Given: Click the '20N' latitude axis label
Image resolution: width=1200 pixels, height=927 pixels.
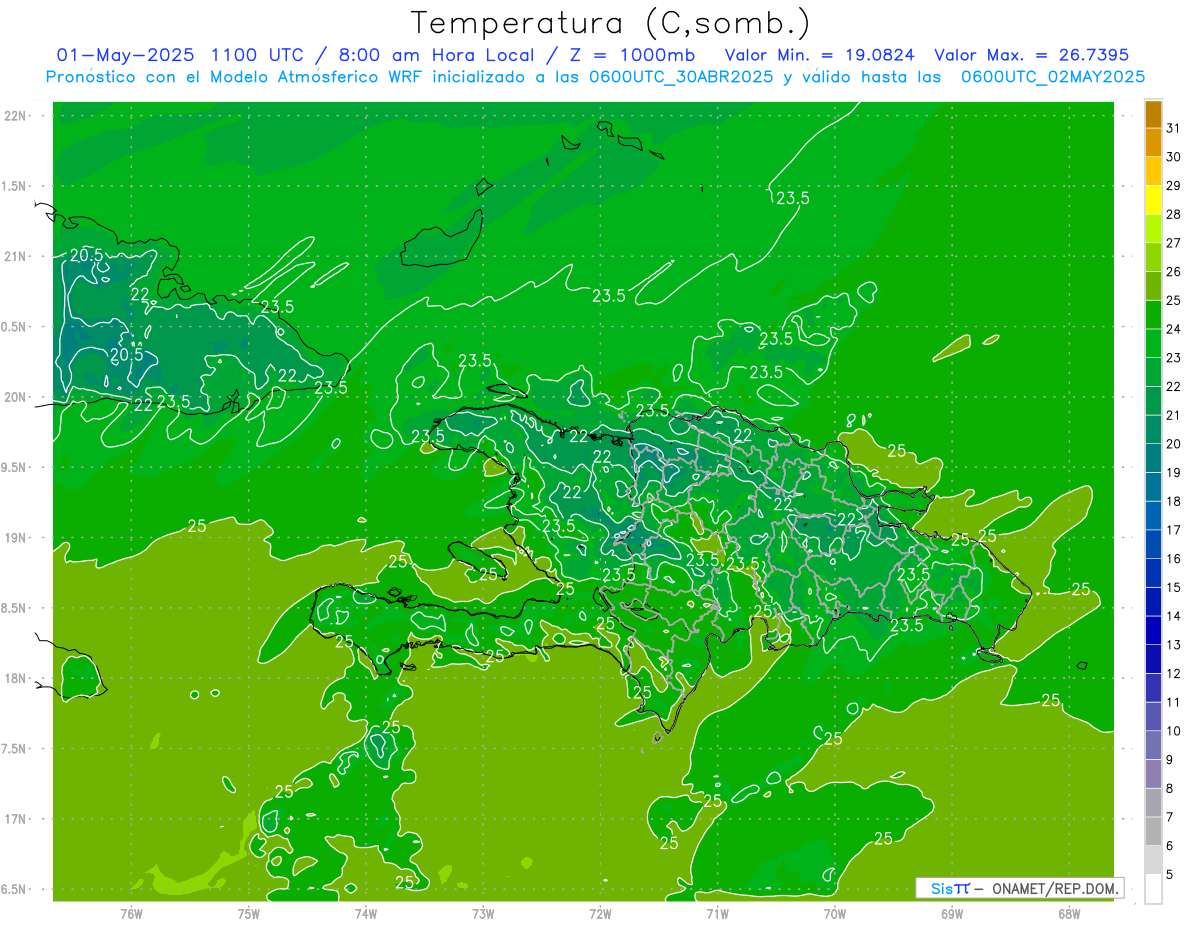Looking at the screenshot, I should tap(15, 398).
